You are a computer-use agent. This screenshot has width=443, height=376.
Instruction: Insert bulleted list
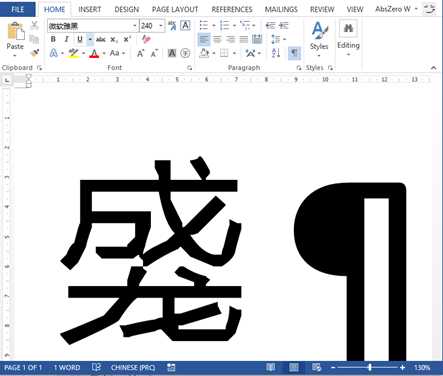pos(203,26)
